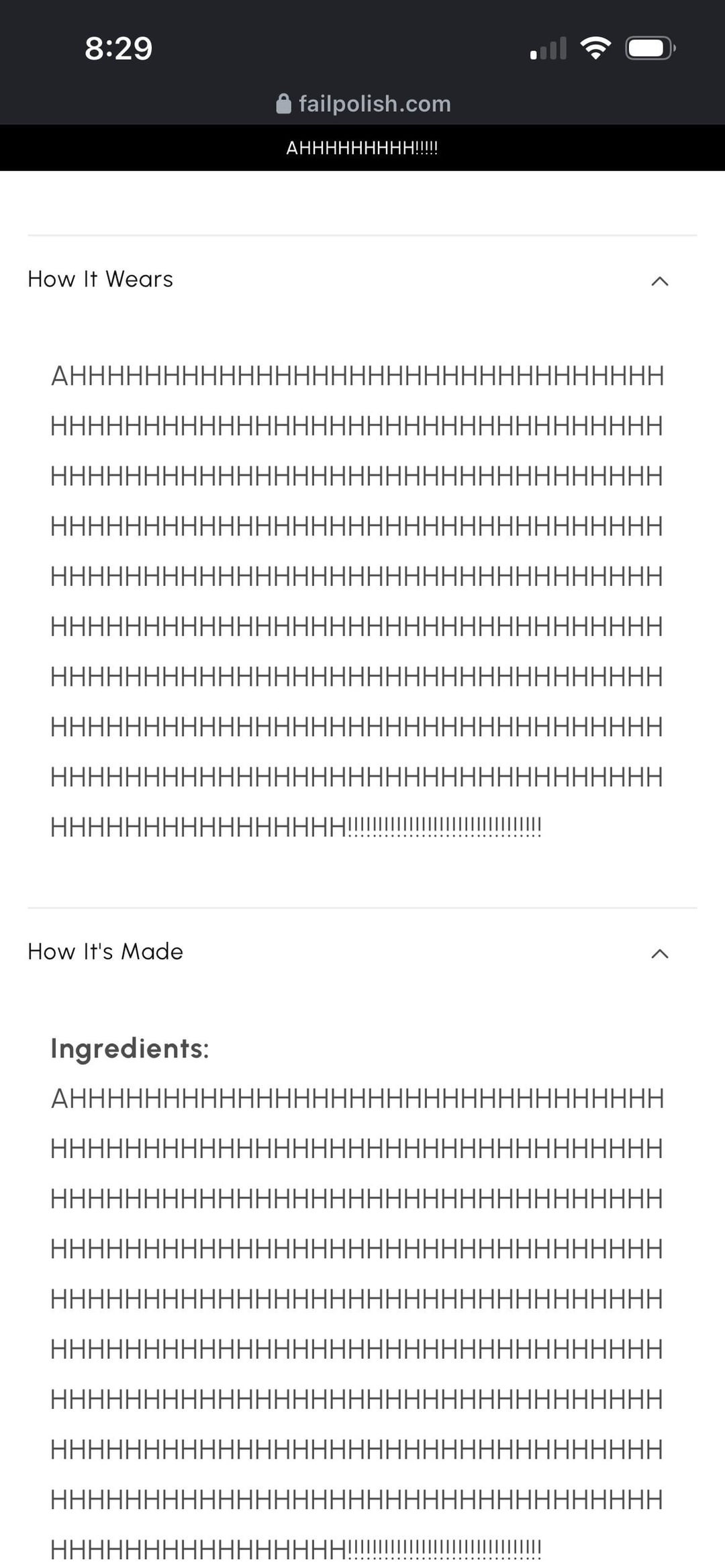Click the H's on Ingredients last line
The height and width of the screenshot is (1568, 725).
point(199,1551)
